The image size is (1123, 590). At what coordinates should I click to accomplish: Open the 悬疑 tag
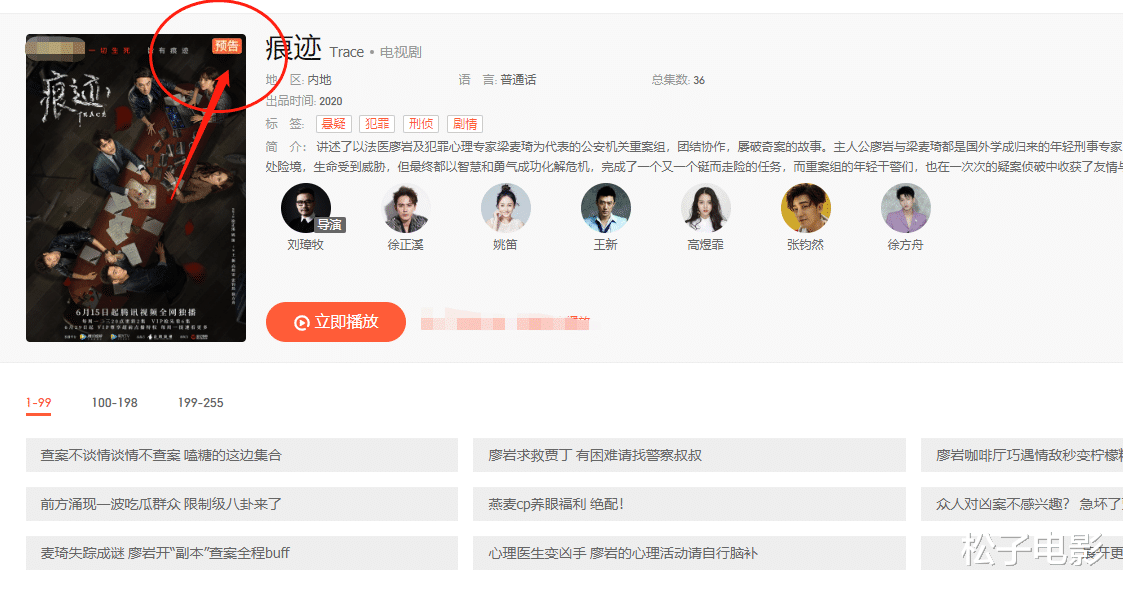pos(333,123)
